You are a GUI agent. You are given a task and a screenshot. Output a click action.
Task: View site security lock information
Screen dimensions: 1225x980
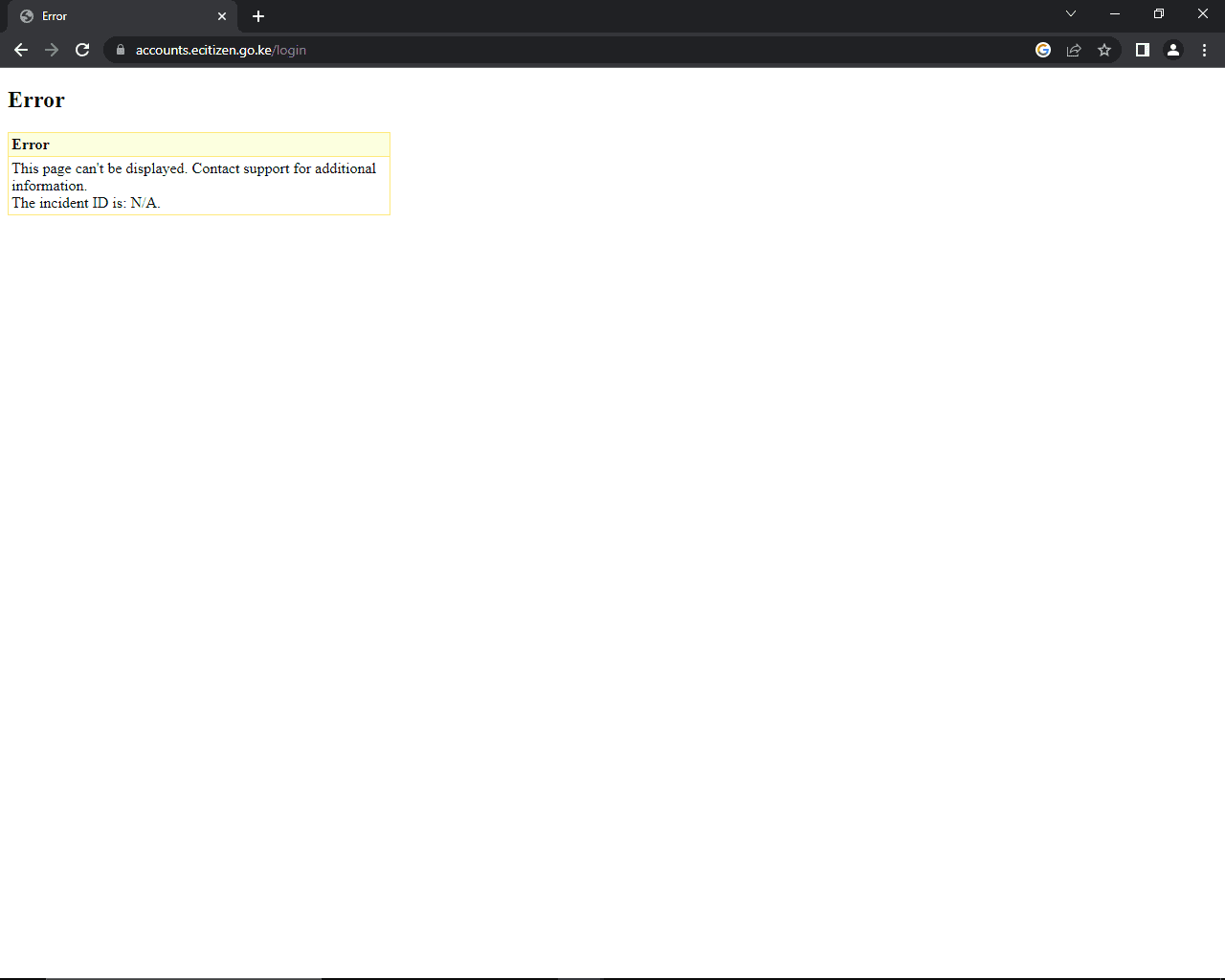[x=121, y=50]
